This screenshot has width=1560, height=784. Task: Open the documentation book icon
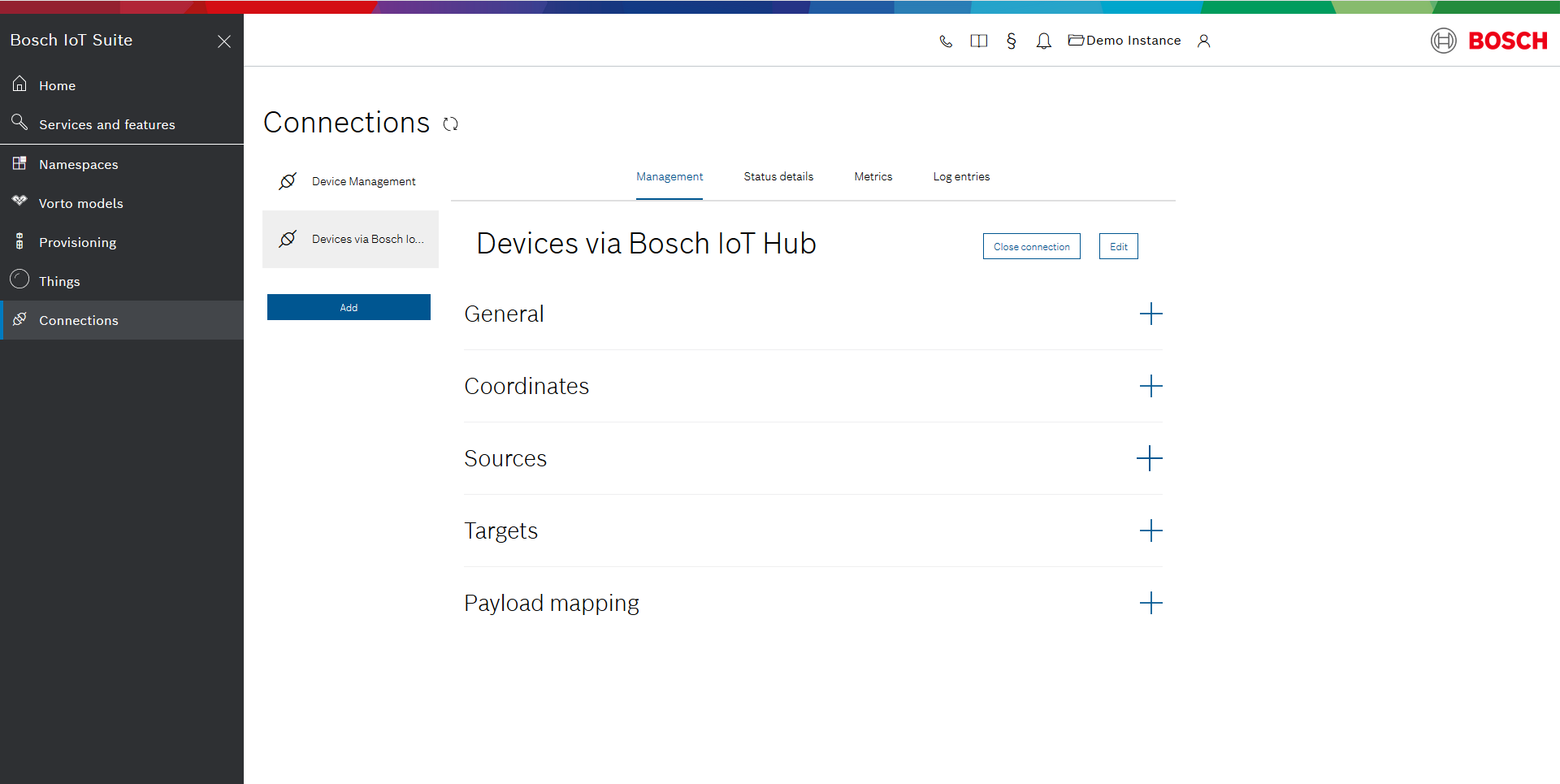[978, 41]
